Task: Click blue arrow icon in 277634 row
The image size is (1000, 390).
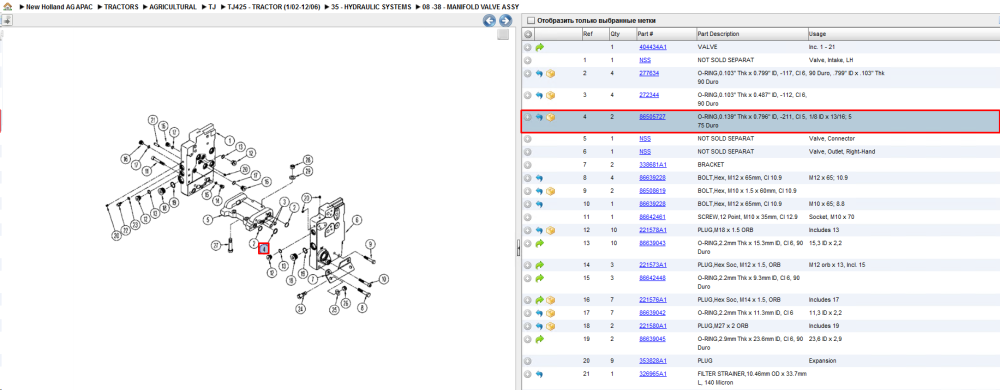Action: pos(540,73)
